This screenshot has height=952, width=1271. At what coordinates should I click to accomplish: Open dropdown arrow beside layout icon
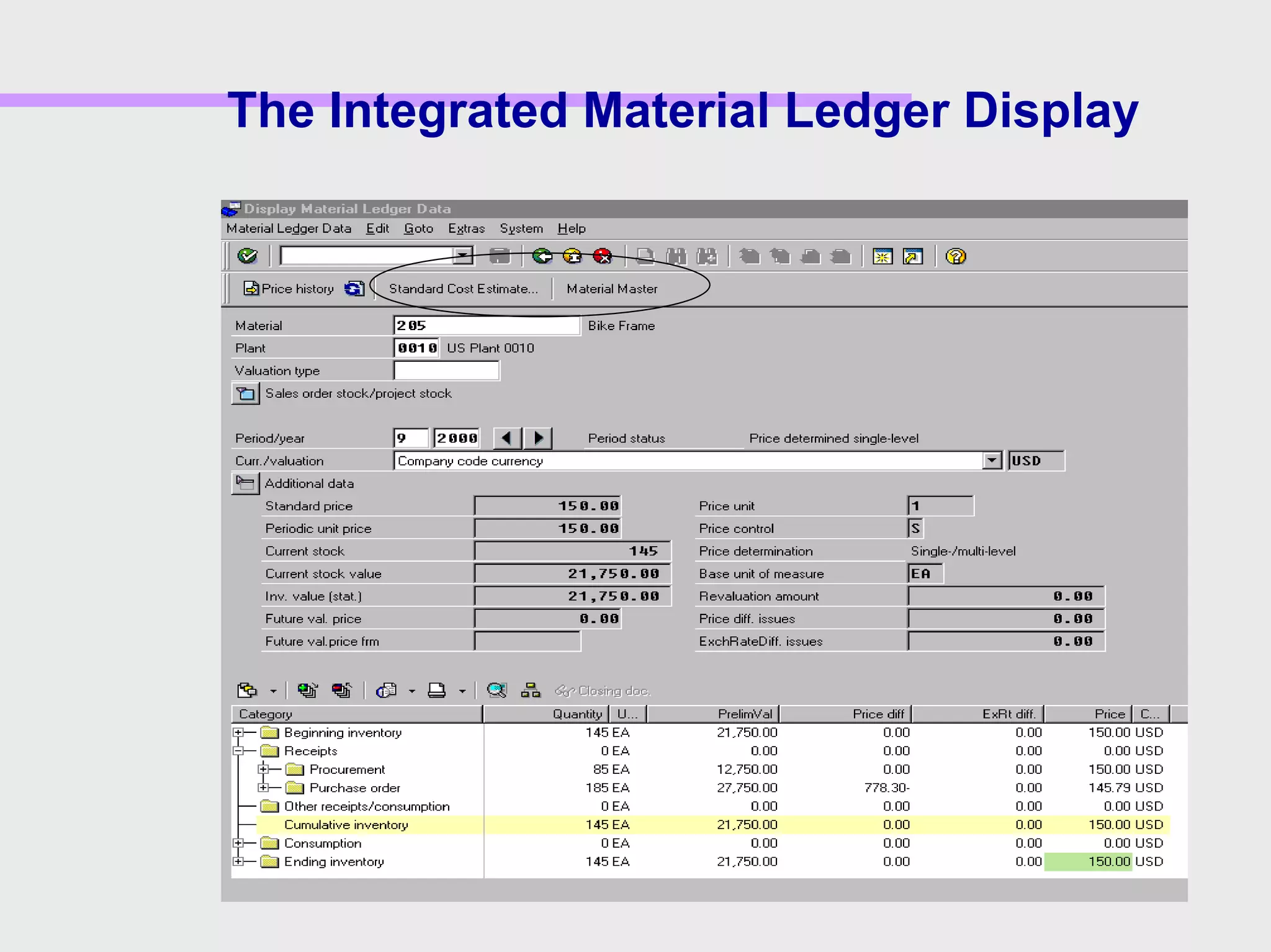[411, 691]
